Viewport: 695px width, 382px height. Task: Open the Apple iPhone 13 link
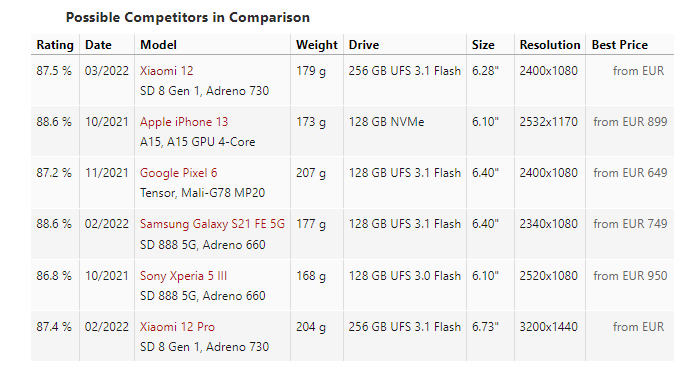(184, 122)
